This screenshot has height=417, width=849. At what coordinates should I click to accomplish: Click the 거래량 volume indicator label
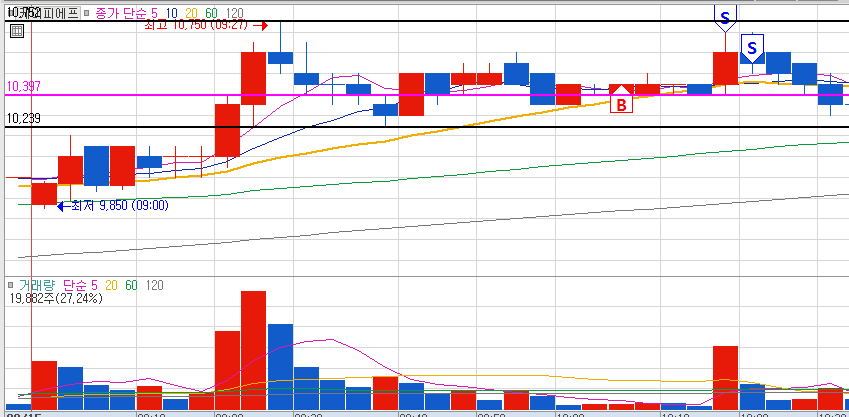pyautogui.click(x=37, y=285)
